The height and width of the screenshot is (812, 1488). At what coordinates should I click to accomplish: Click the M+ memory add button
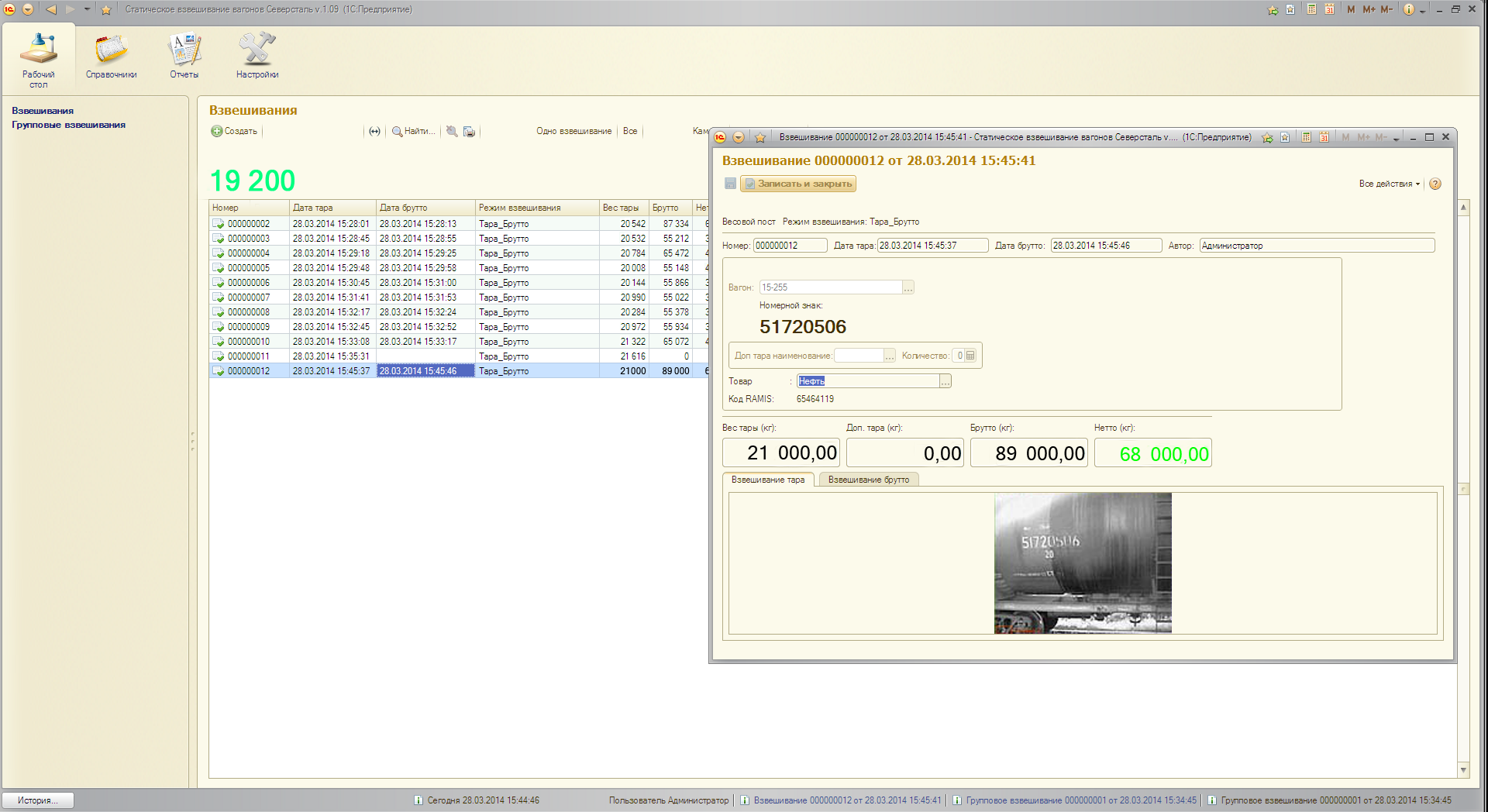(1369, 9)
